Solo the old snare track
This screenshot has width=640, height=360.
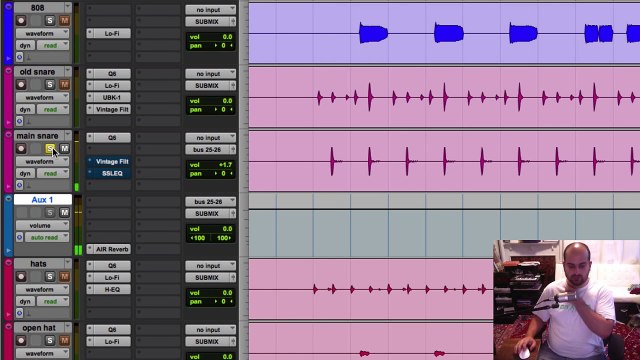pyautogui.click(x=50, y=84)
